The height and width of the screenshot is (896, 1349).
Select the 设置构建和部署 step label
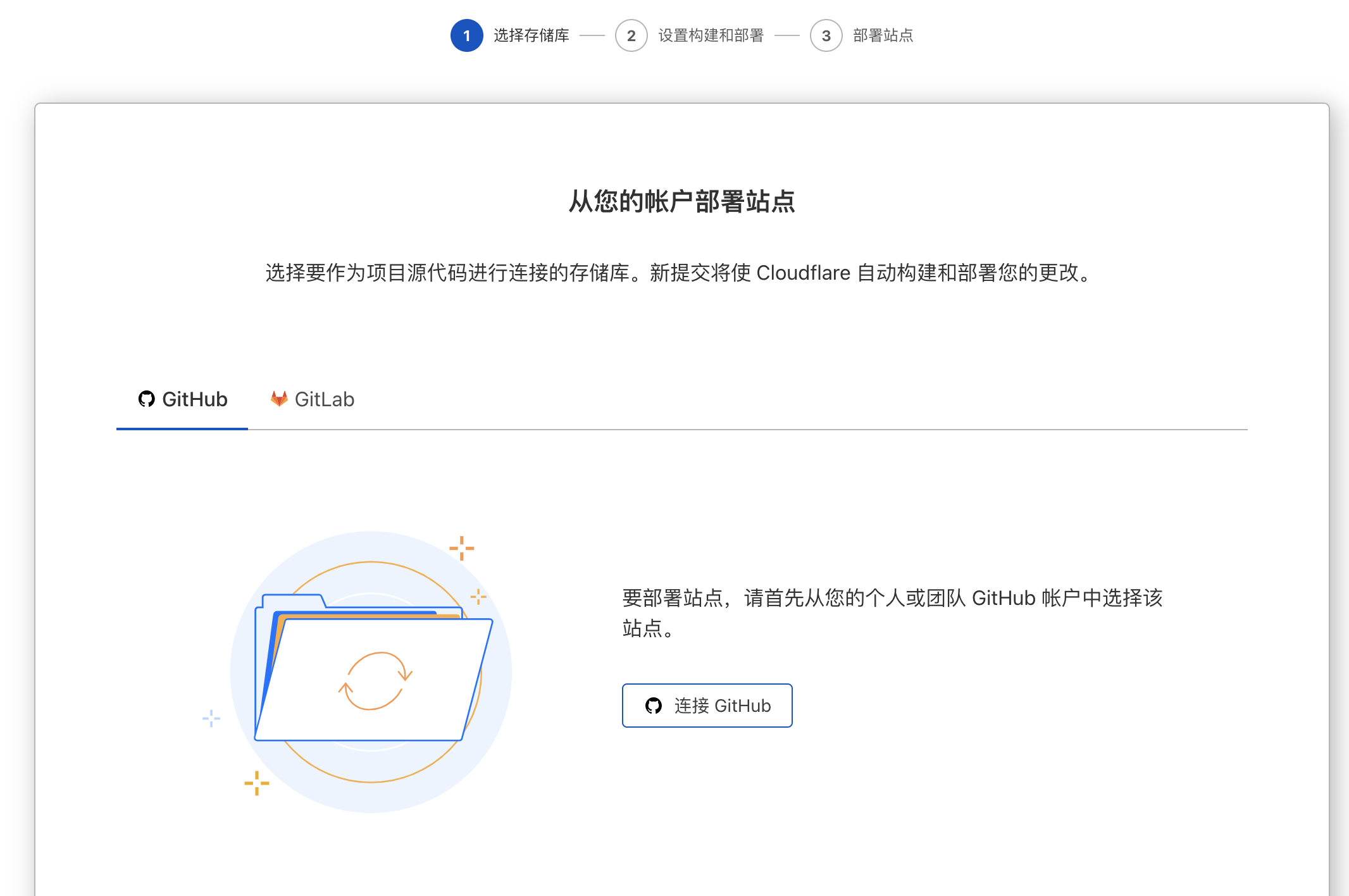[x=711, y=35]
